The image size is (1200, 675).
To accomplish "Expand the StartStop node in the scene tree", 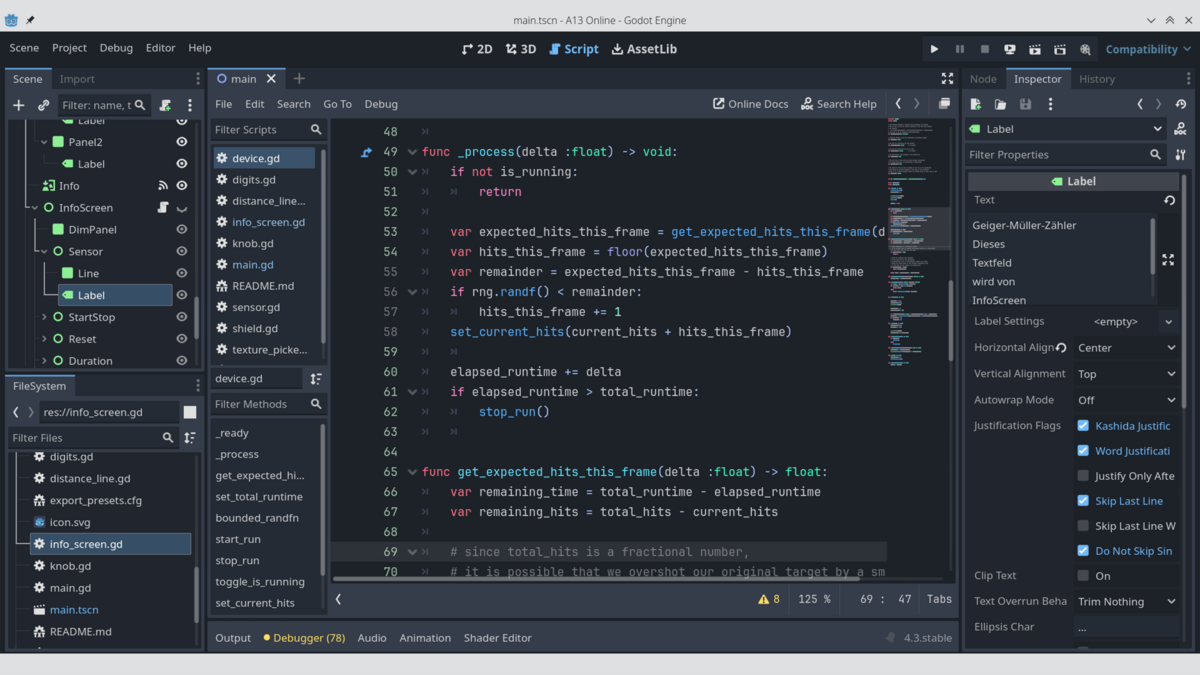I will point(44,317).
